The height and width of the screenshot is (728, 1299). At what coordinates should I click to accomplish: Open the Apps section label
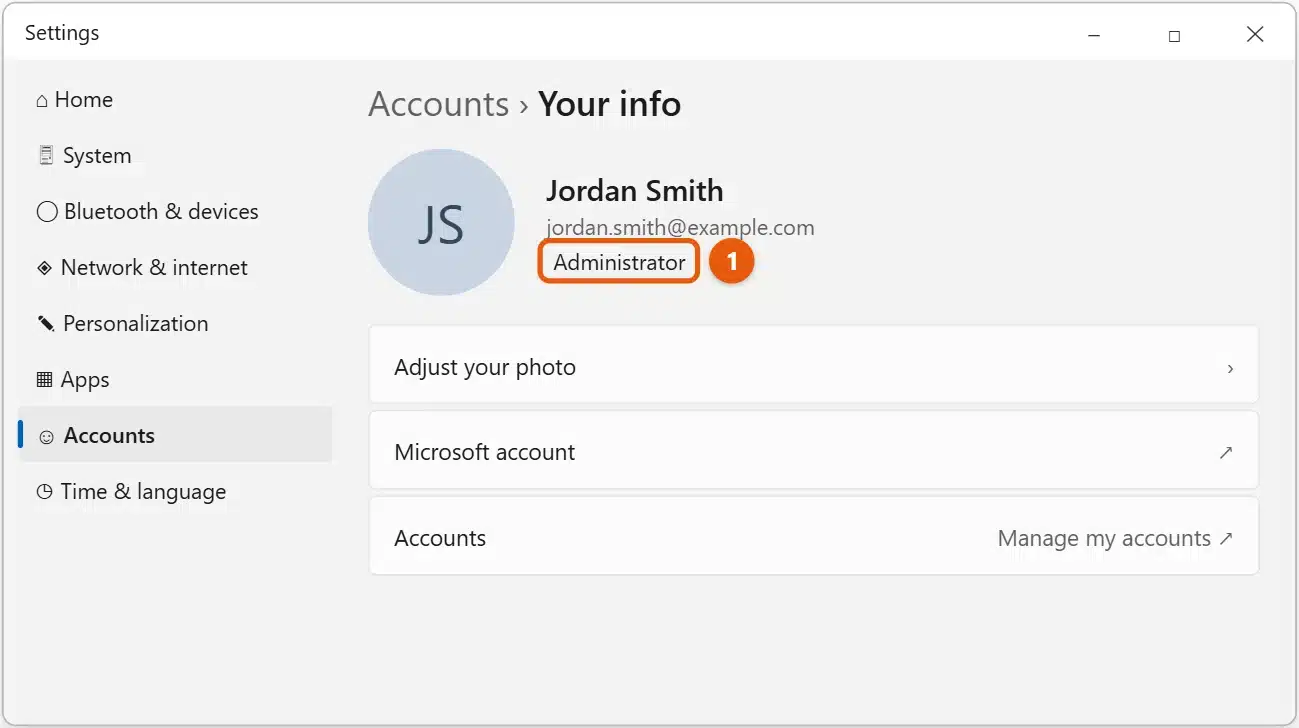85,380
